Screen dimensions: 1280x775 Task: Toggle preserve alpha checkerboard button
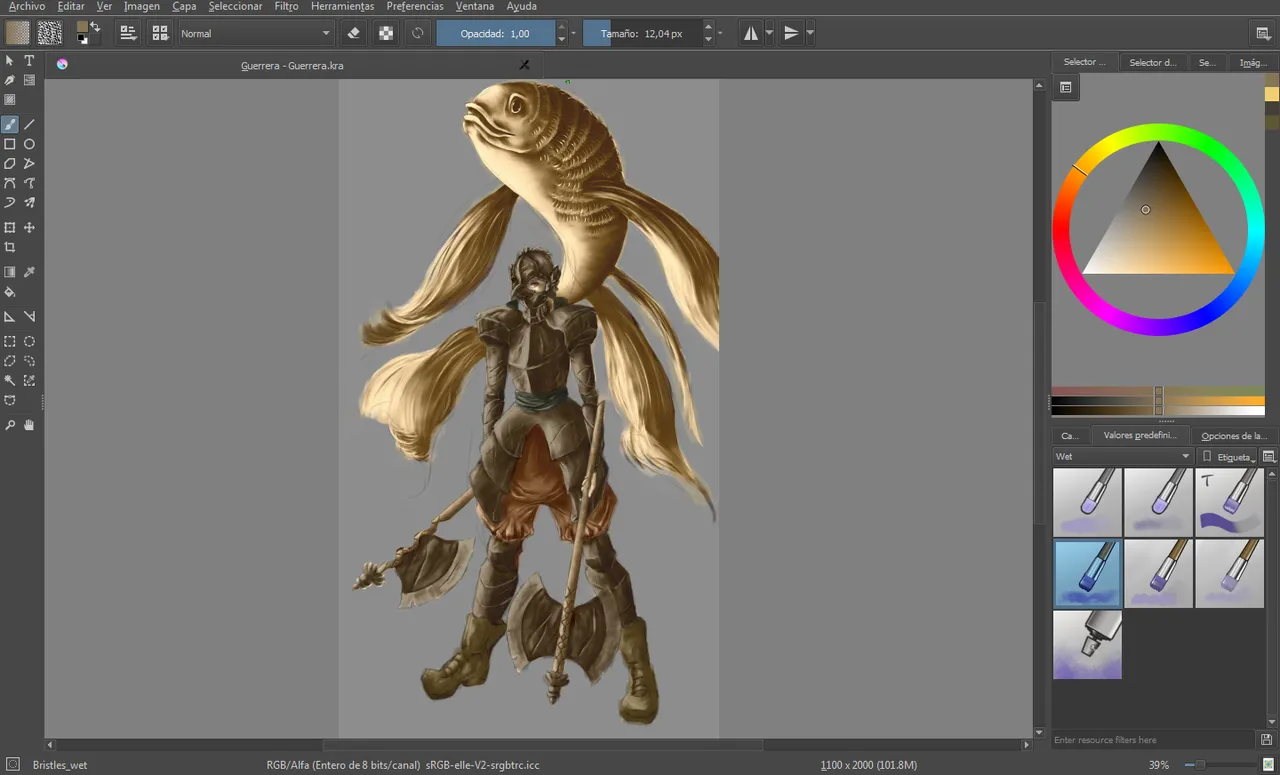pyautogui.click(x=385, y=33)
